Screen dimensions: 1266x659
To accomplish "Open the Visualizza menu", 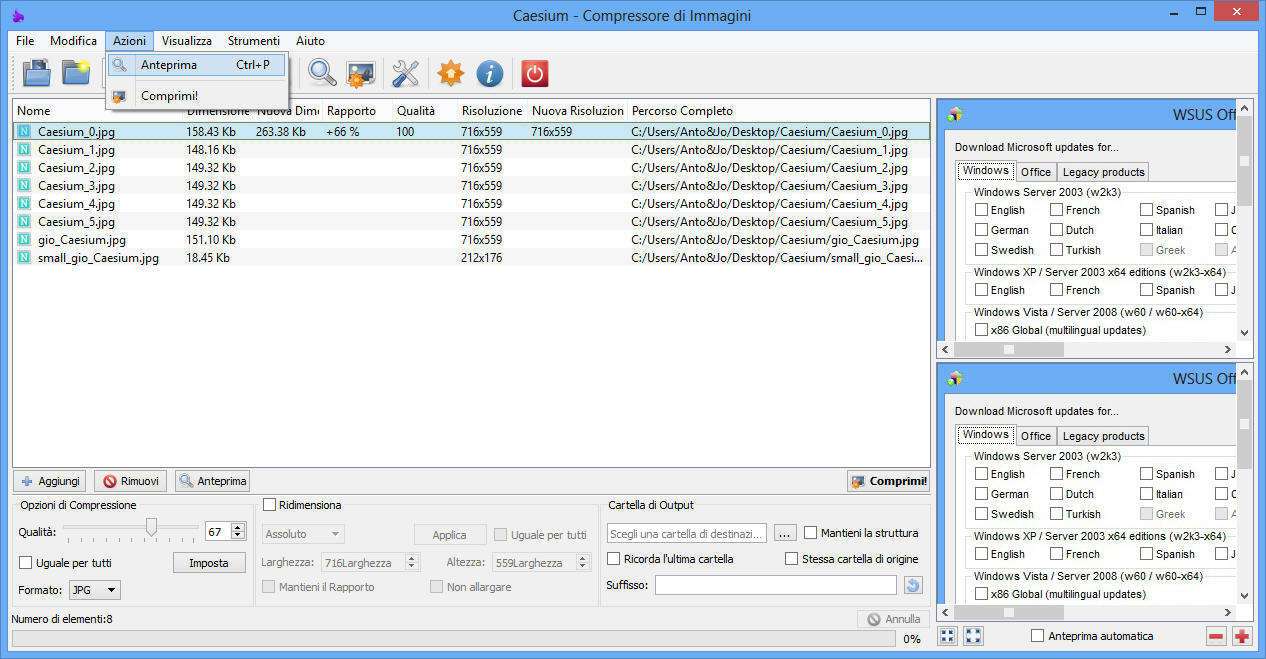I will (186, 41).
